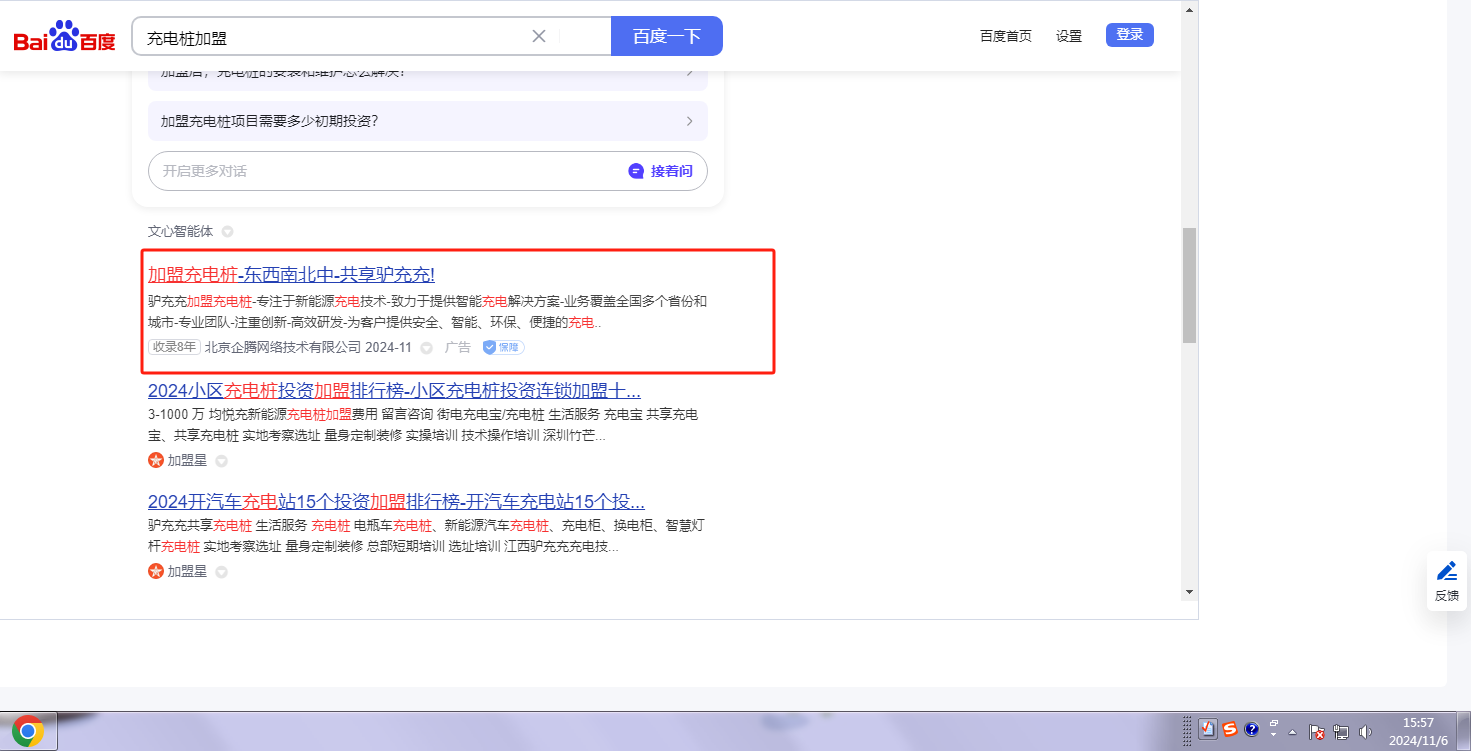Click the Baidu logo in the header
Image resolution: width=1471 pixels, height=751 pixels.
[x=64, y=37]
